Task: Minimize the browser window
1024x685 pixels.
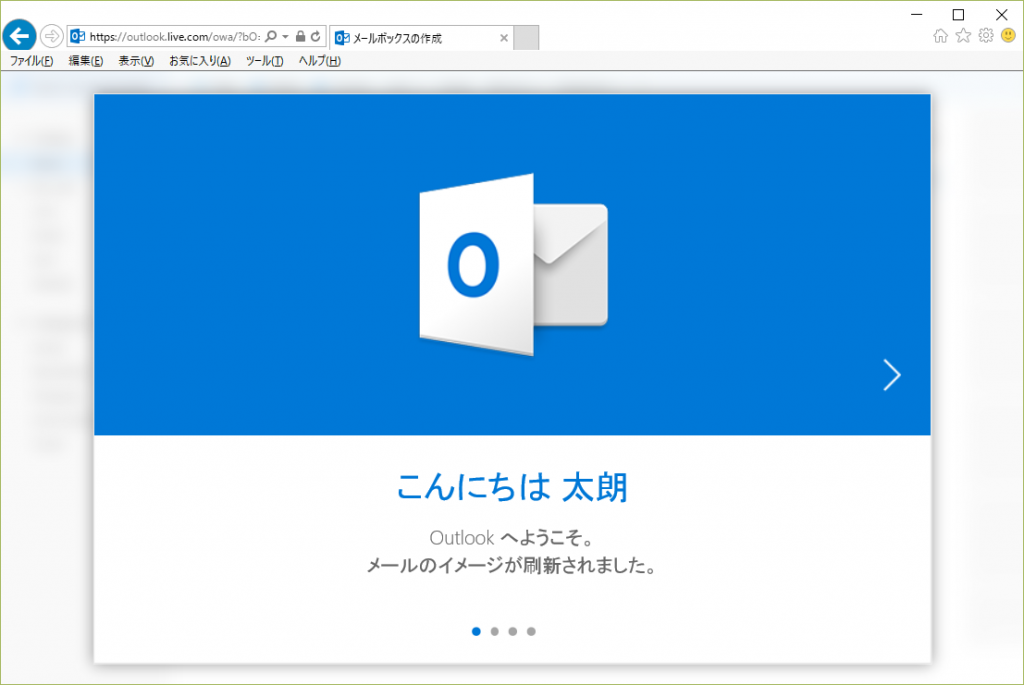Action: click(x=917, y=14)
